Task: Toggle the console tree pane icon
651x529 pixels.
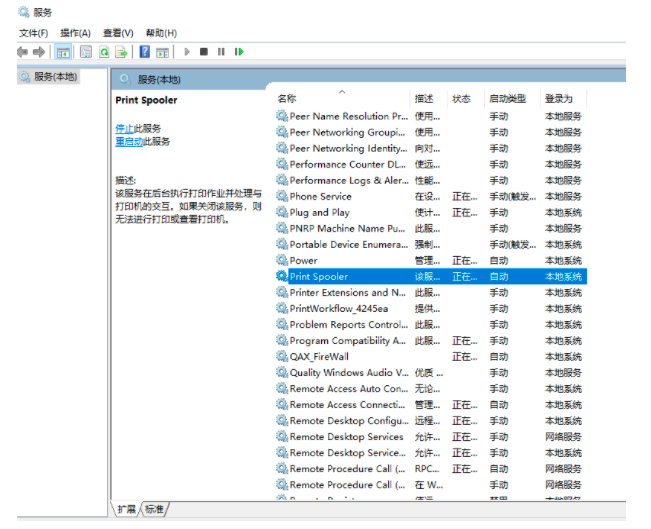Action: click(63, 51)
